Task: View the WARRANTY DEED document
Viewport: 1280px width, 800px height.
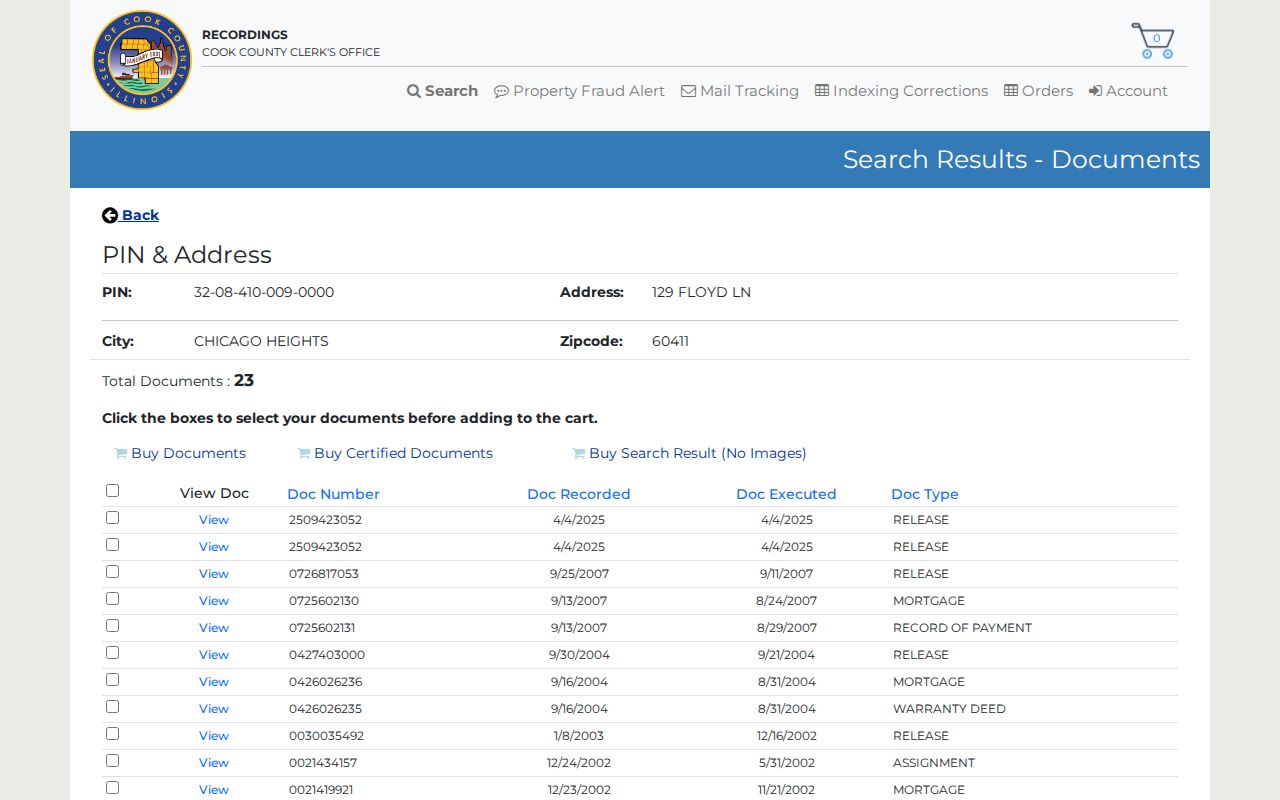Action: 214,709
